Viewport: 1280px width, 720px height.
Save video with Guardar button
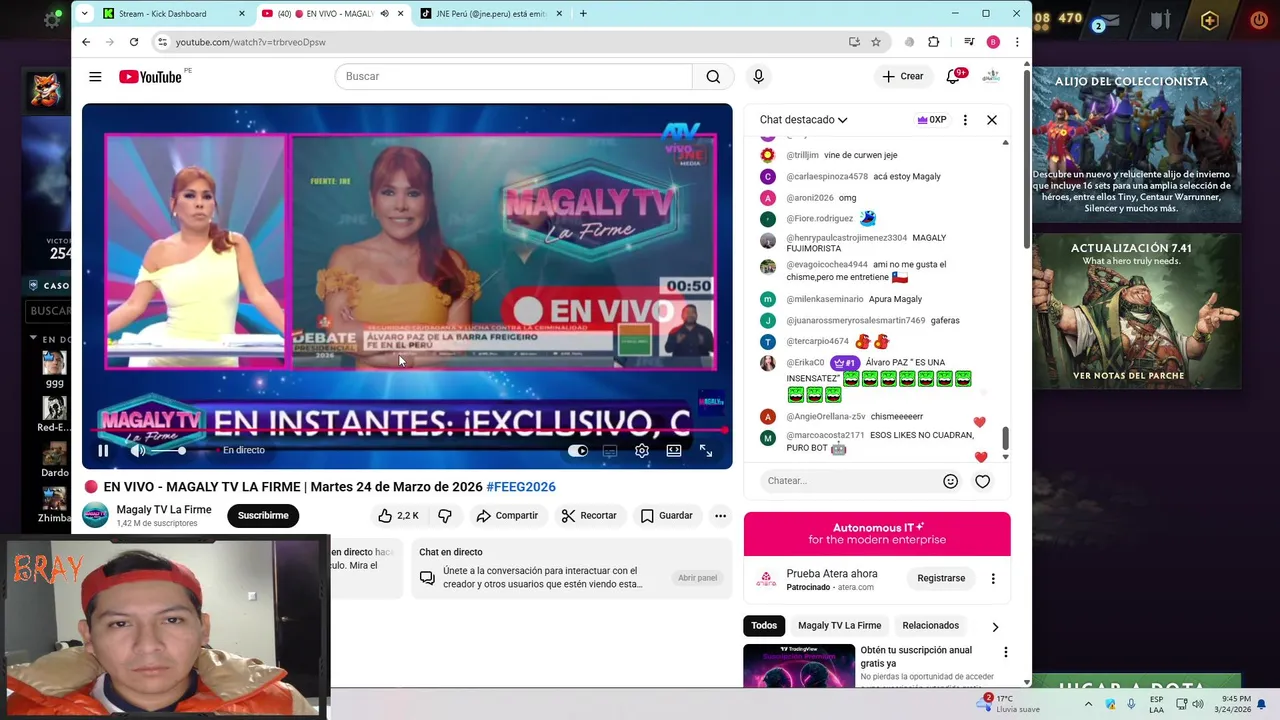pos(666,516)
